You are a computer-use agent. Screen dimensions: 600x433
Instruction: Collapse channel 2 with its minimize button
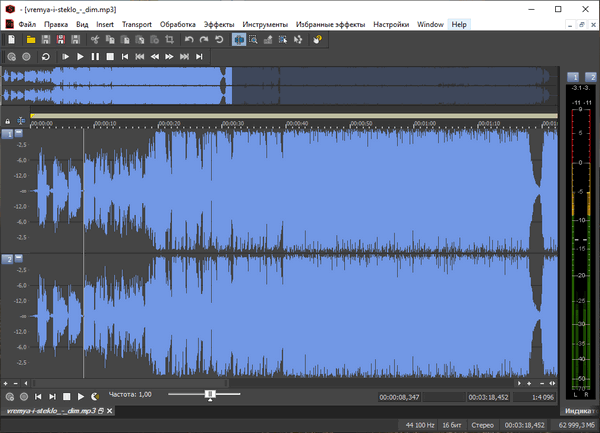click(x=18, y=259)
